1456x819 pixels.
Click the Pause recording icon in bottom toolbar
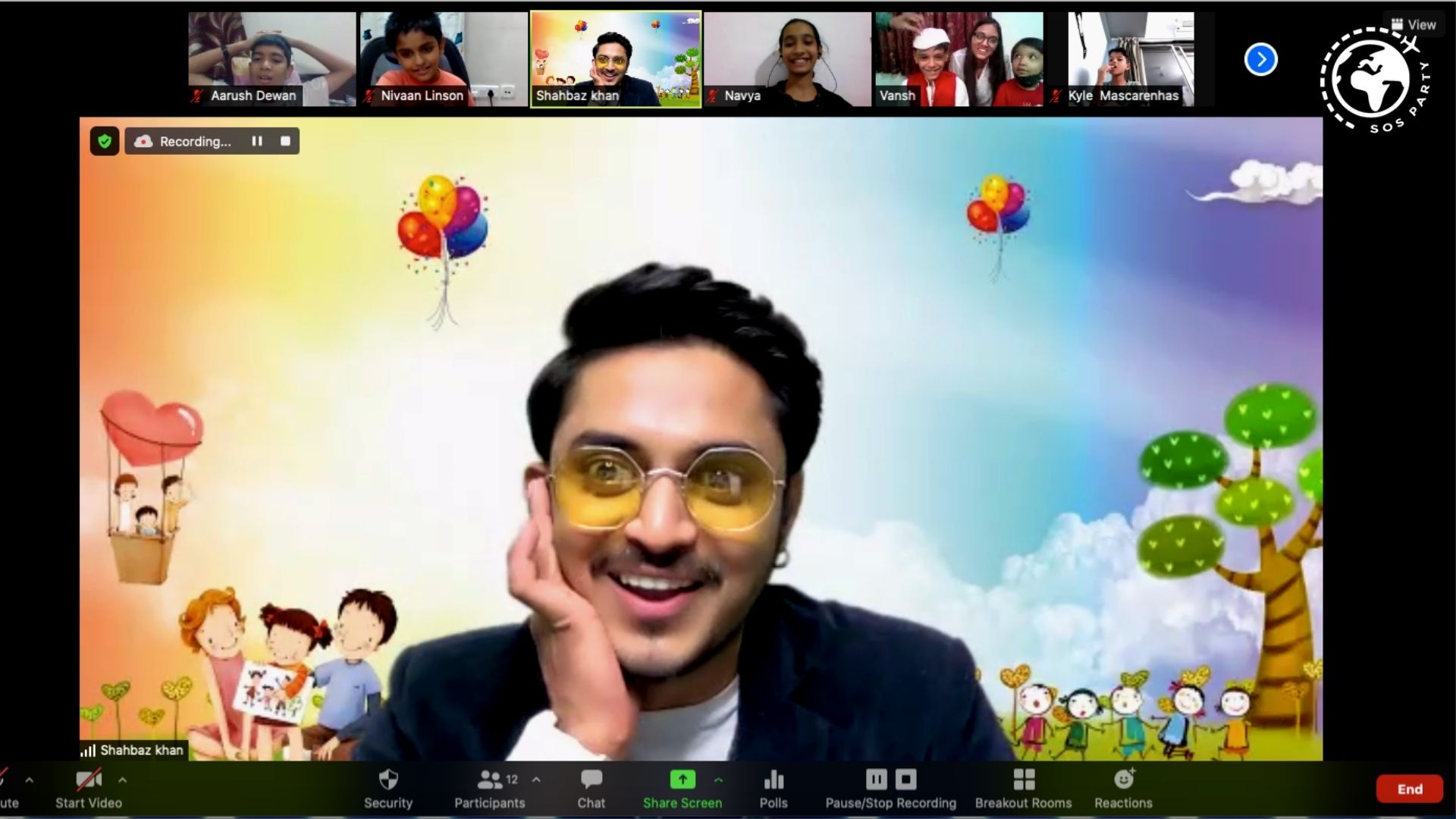877,780
